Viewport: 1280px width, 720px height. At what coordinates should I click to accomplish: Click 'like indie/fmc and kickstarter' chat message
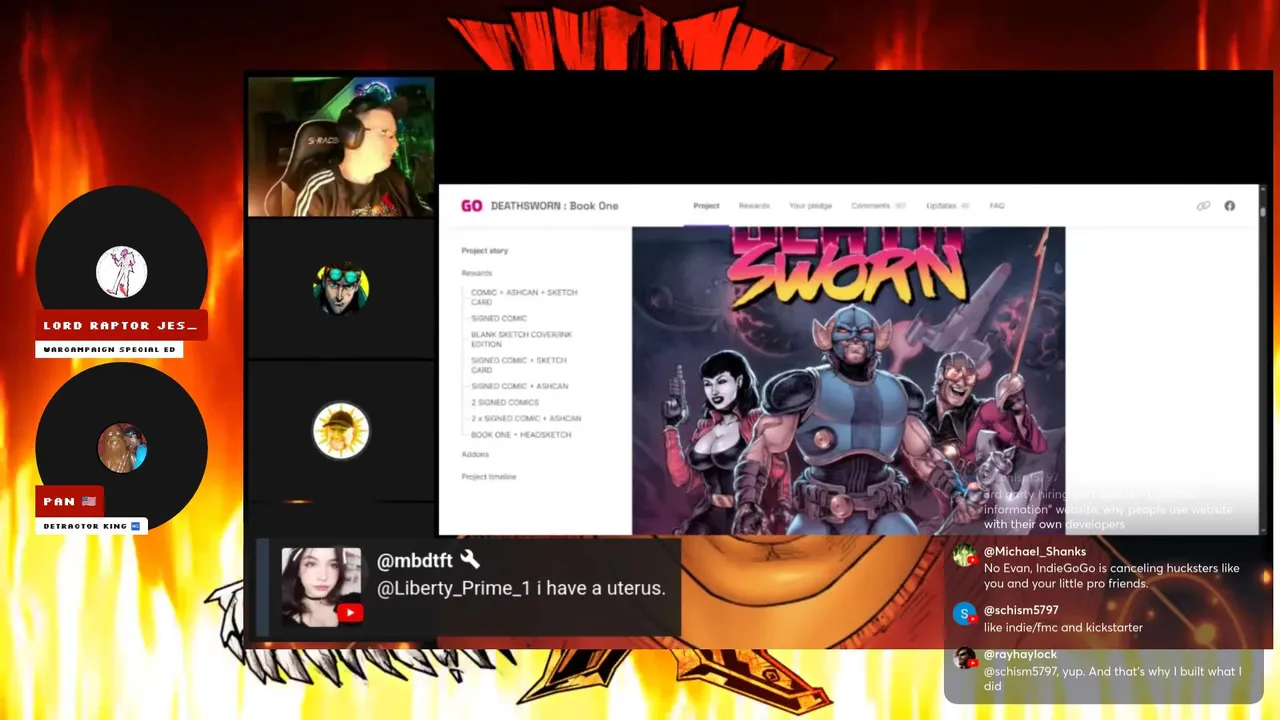1063,628
